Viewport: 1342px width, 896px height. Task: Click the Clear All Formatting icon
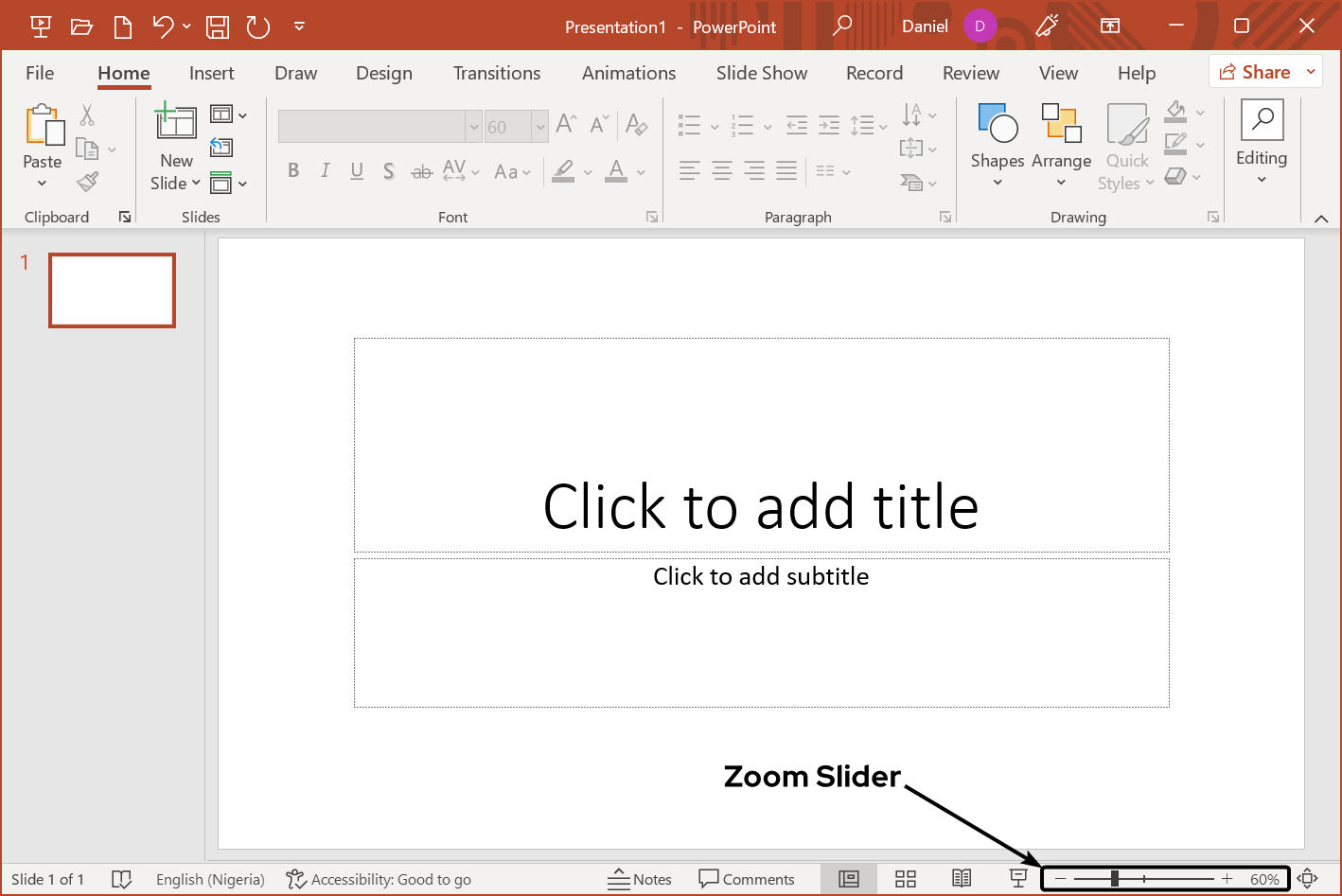tap(637, 124)
